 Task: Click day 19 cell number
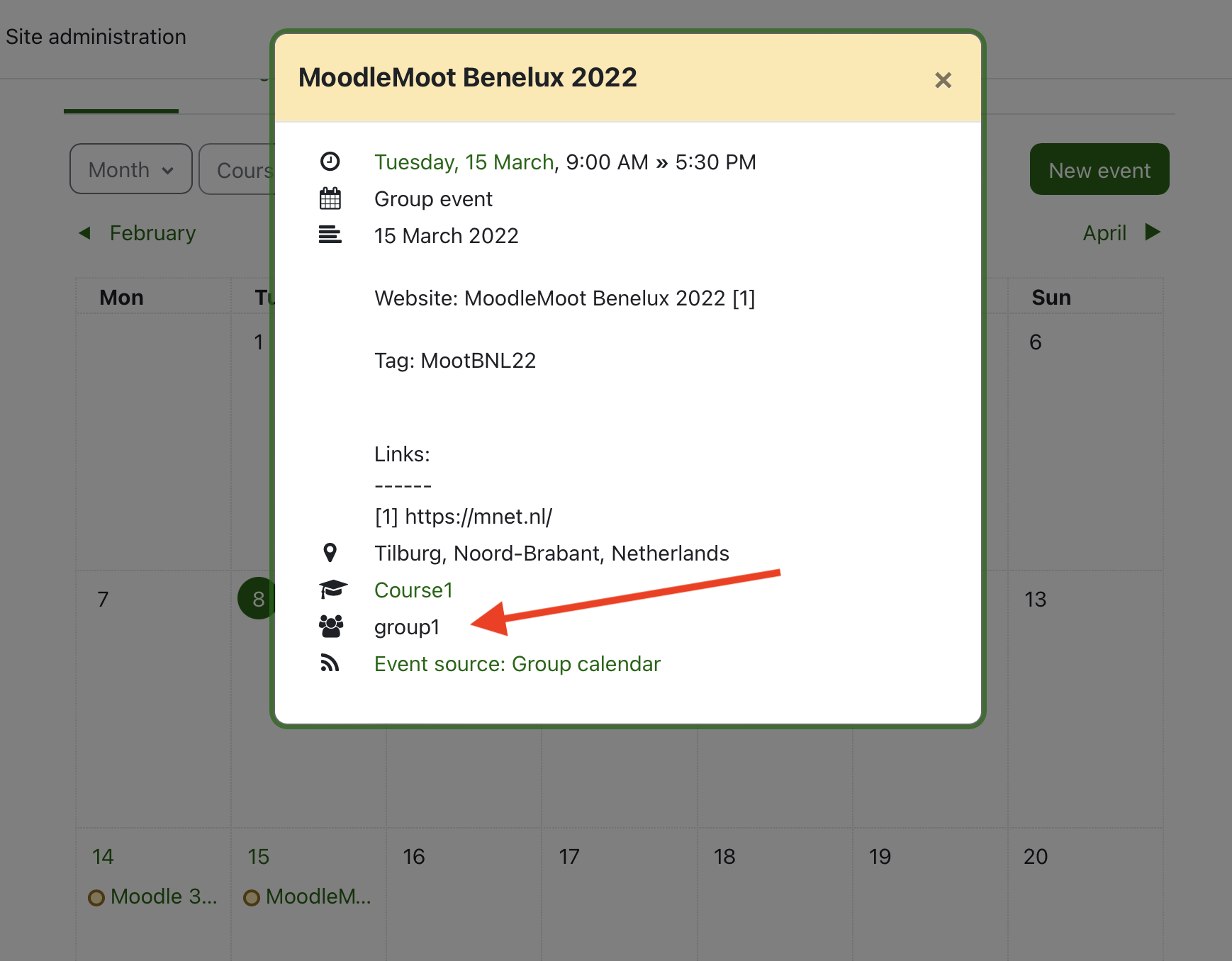[880, 857]
